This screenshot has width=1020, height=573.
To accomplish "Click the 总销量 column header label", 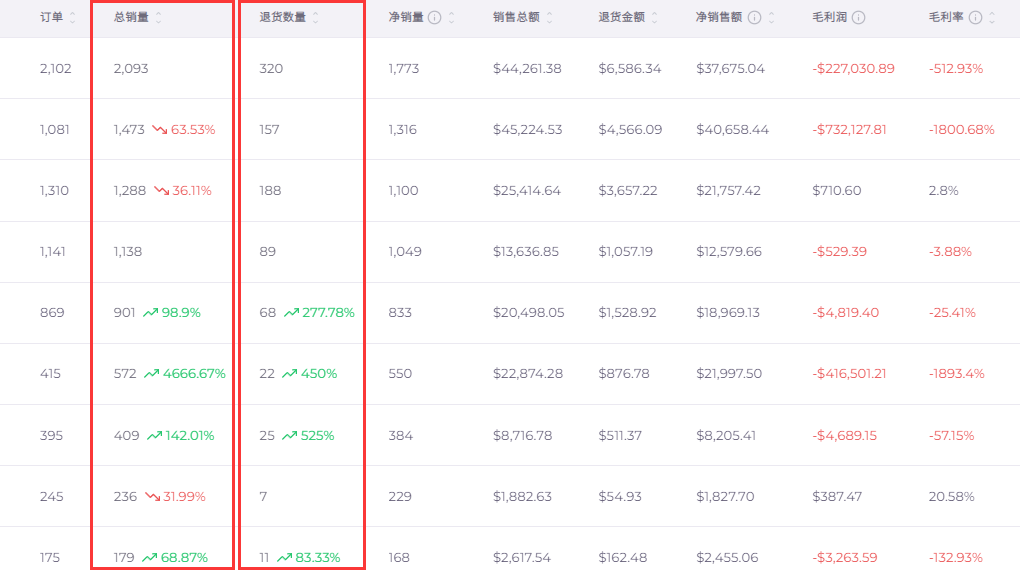I will pyautogui.click(x=131, y=18).
